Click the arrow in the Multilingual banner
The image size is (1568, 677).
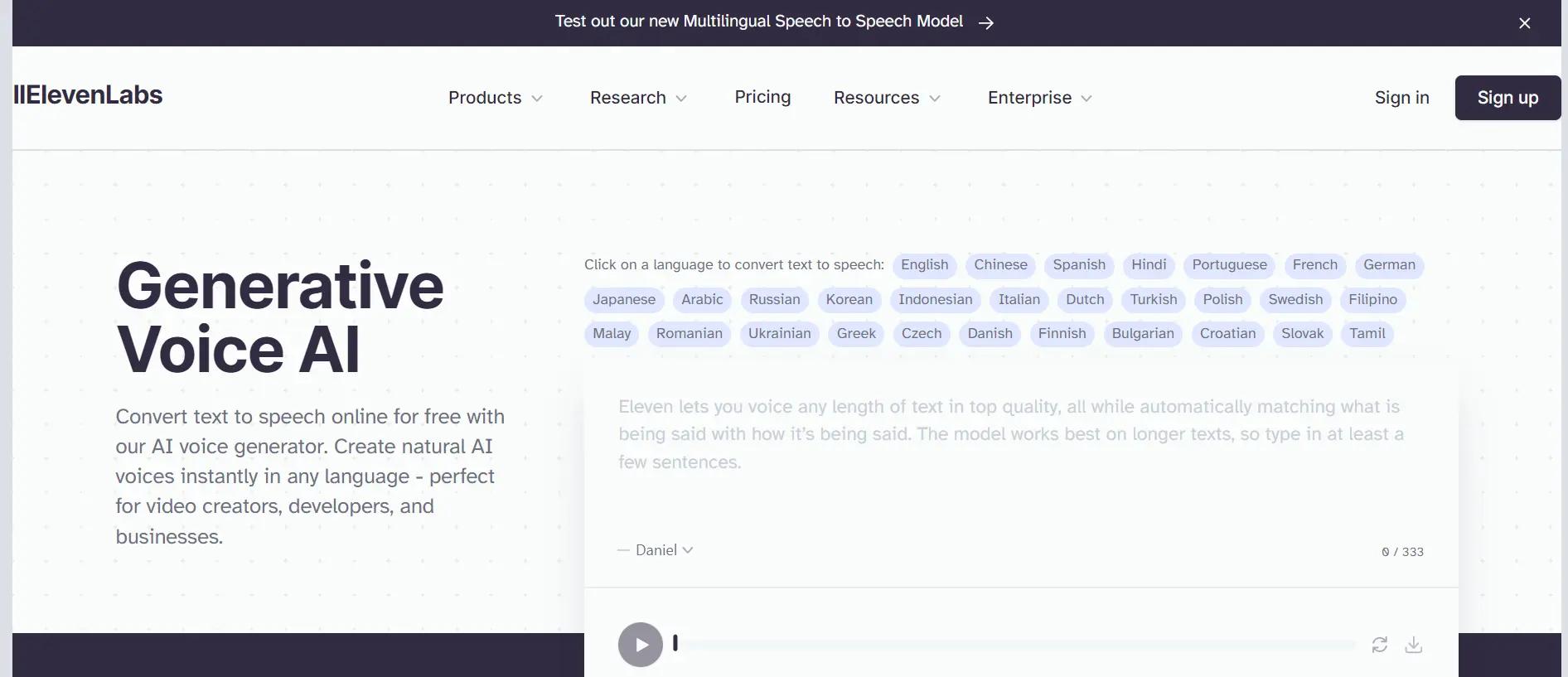pos(985,23)
